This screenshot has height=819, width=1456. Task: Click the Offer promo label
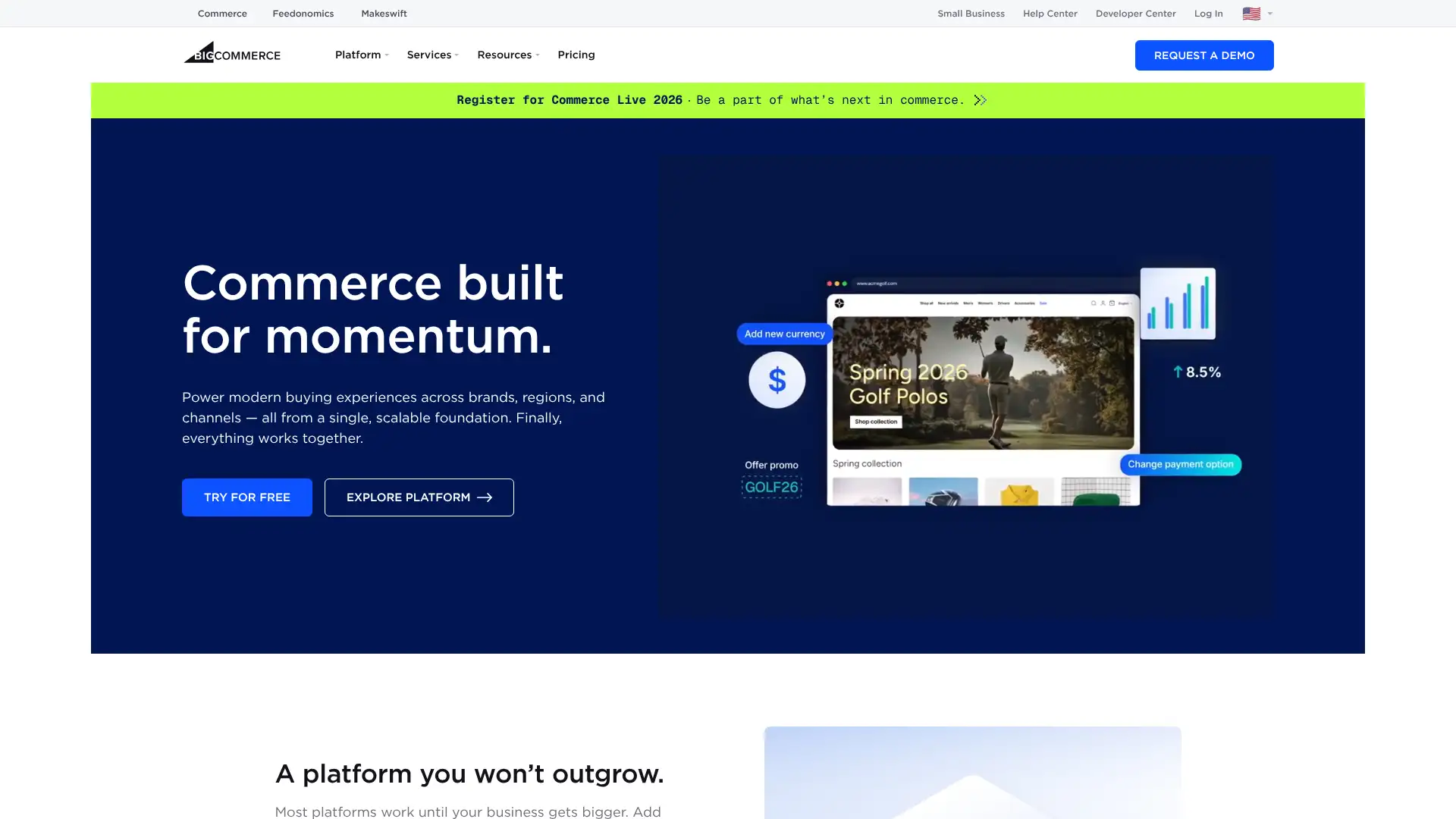click(771, 465)
